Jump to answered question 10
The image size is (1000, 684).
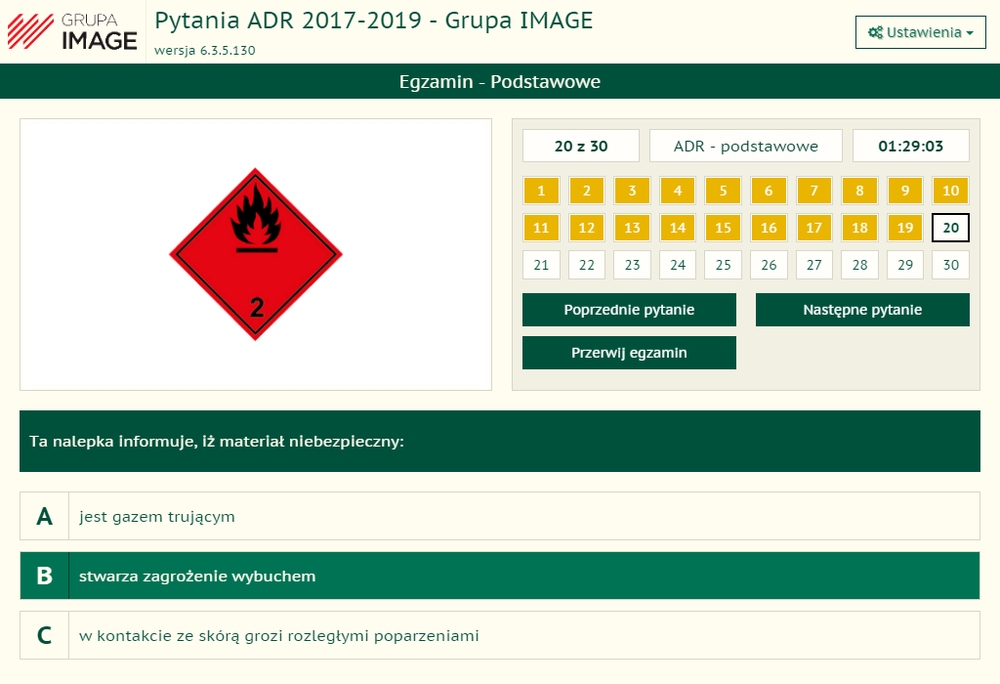click(x=950, y=191)
